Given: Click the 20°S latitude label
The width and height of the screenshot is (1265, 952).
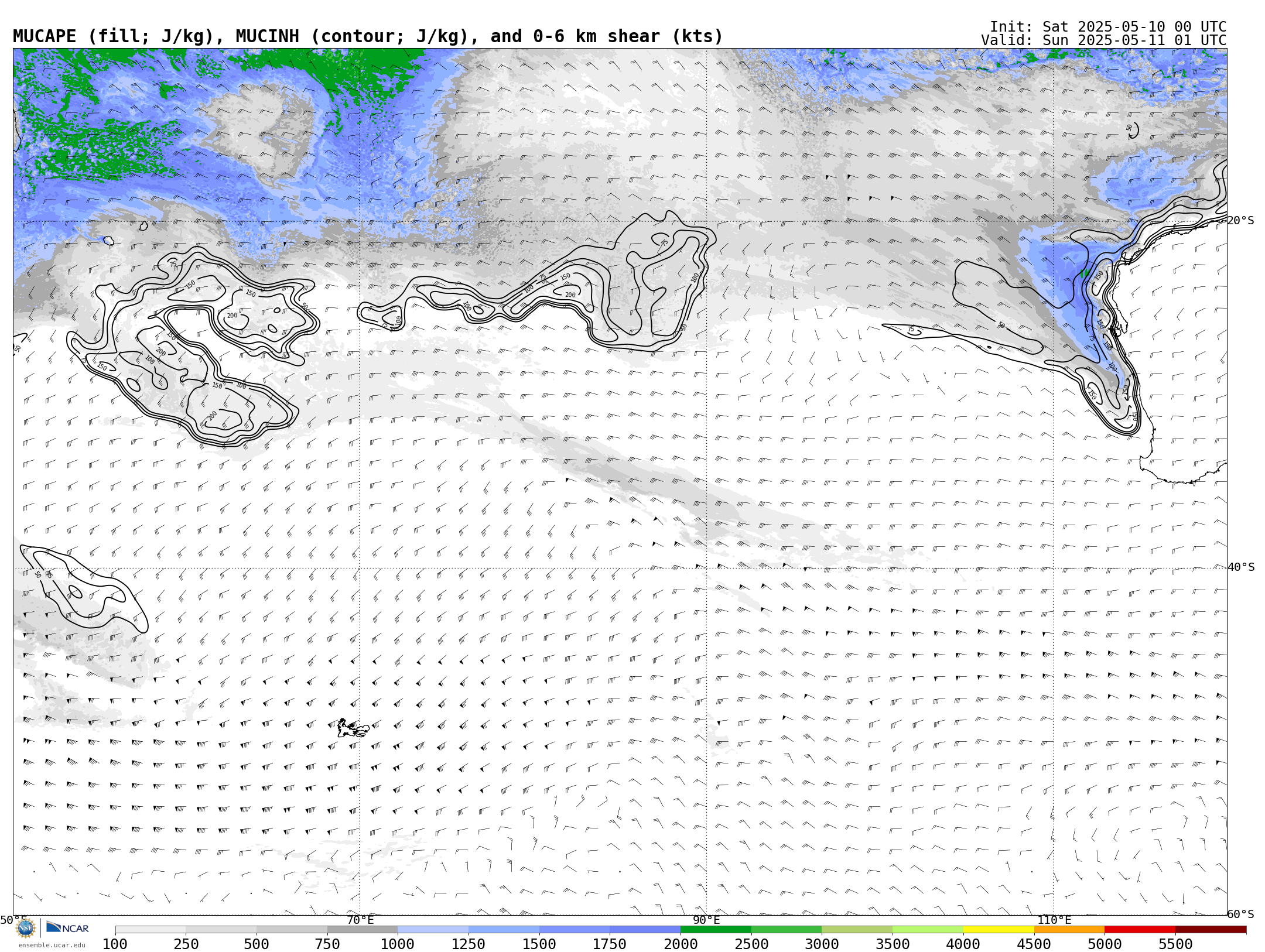Looking at the screenshot, I should [1241, 221].
